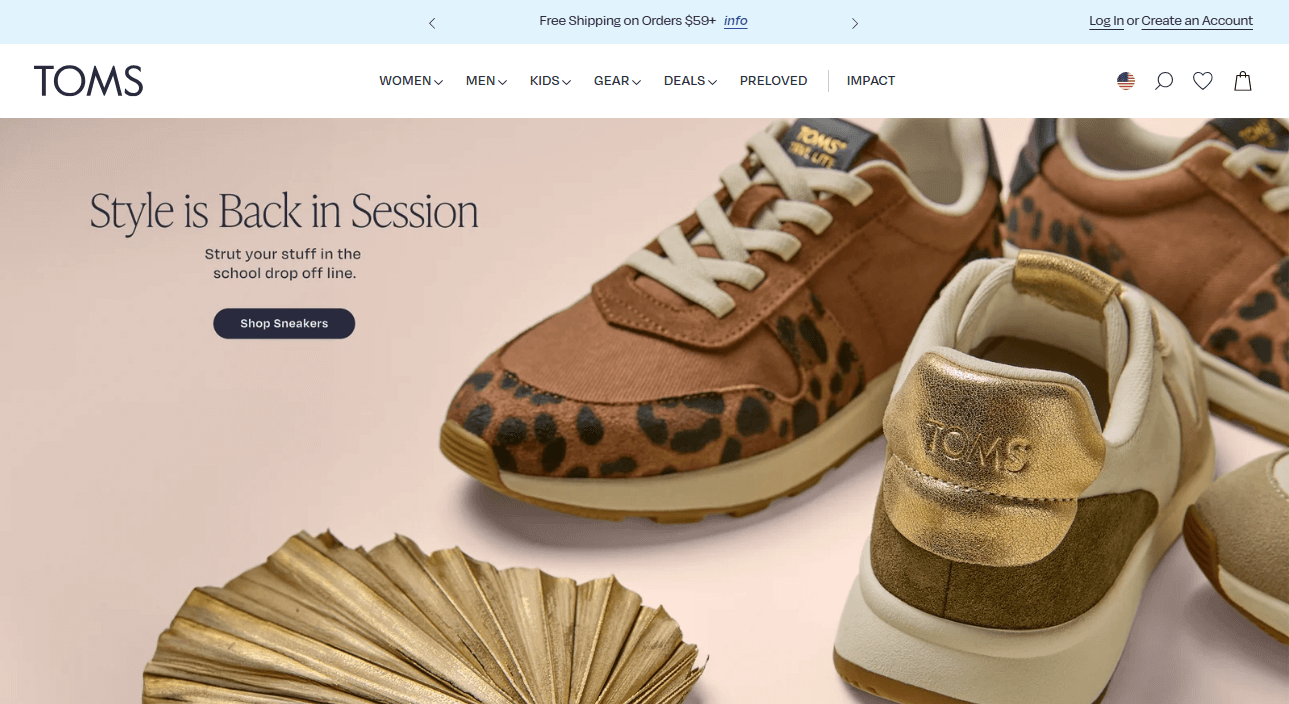
Task: Open the IMPACT menu item
Action: pyautogui.click(x=871, y=81)
